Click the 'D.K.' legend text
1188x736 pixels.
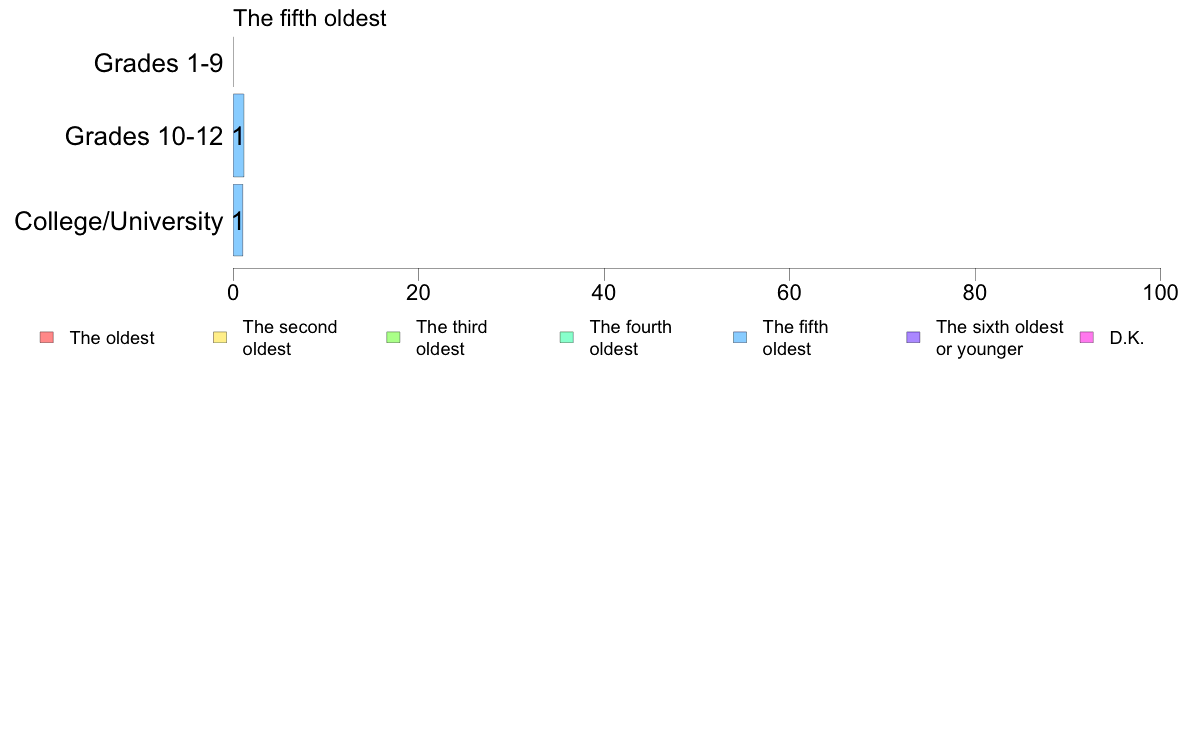pyautogui.click(x=1127, y=338)
